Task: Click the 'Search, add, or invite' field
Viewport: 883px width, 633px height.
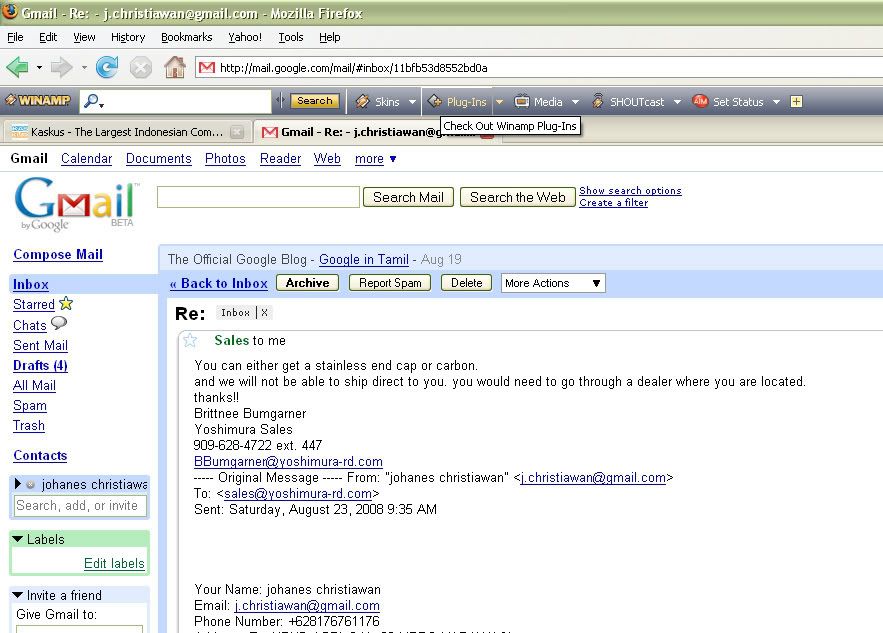Action: pos(80,506)
